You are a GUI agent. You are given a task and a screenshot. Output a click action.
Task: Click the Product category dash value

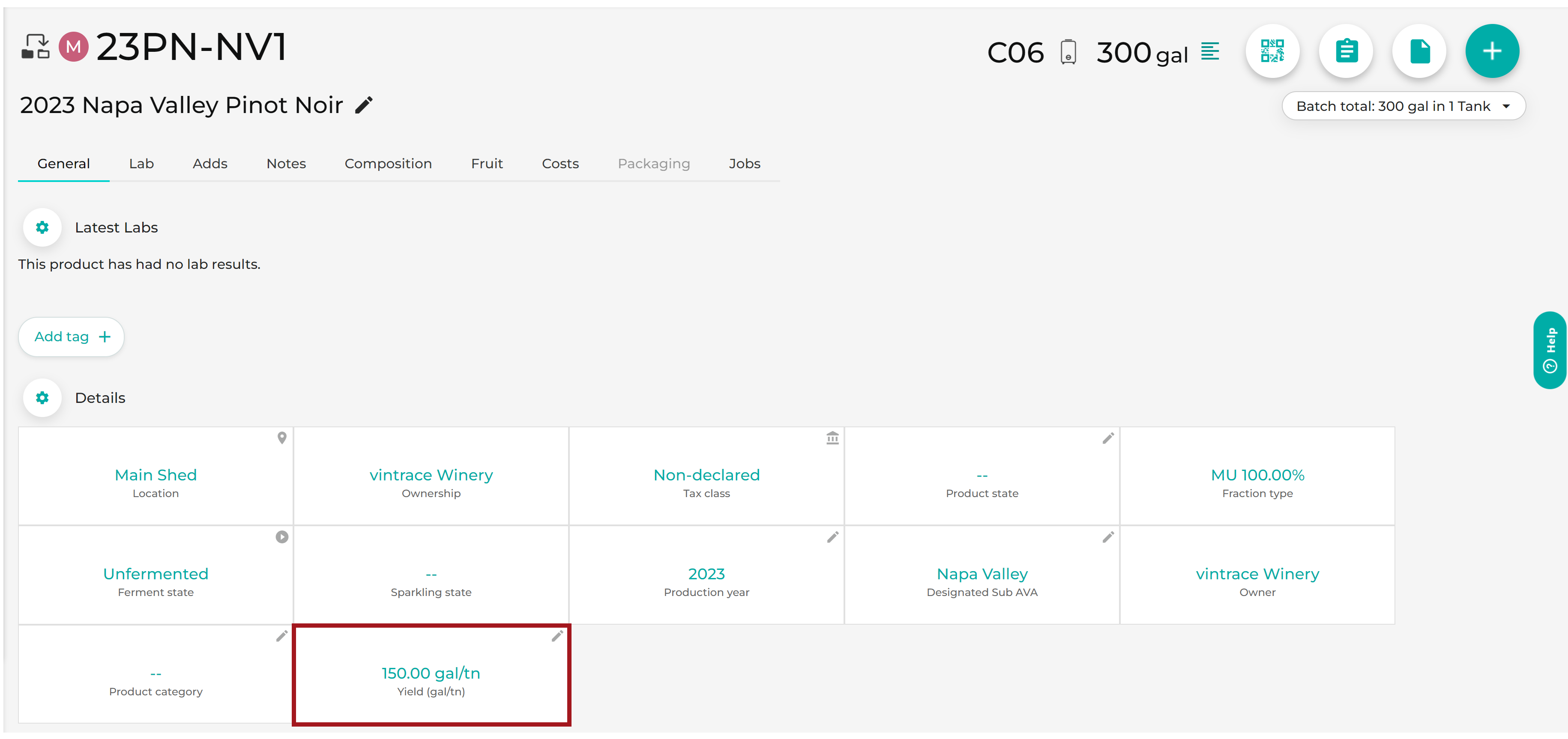click(156, 673)
